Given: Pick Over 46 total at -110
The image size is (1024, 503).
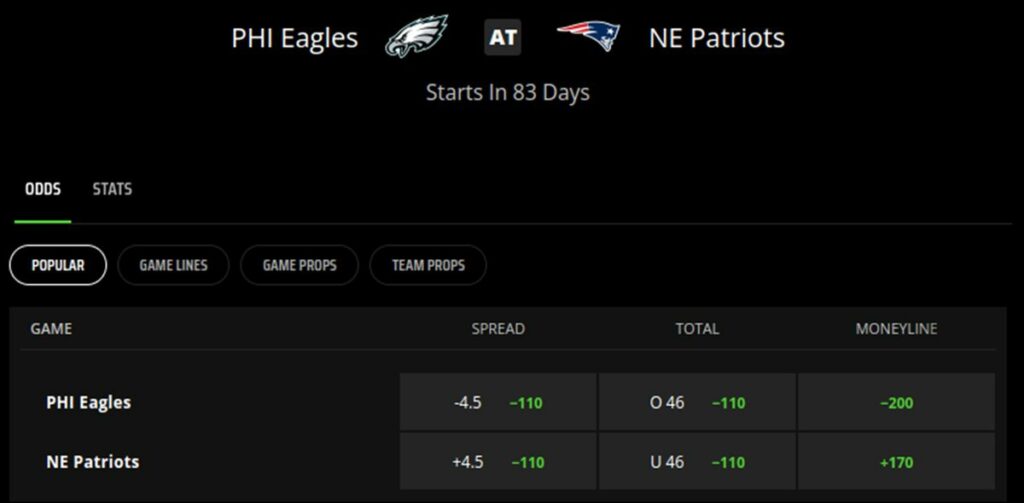Looking at the screenshot, I should 697,403.
